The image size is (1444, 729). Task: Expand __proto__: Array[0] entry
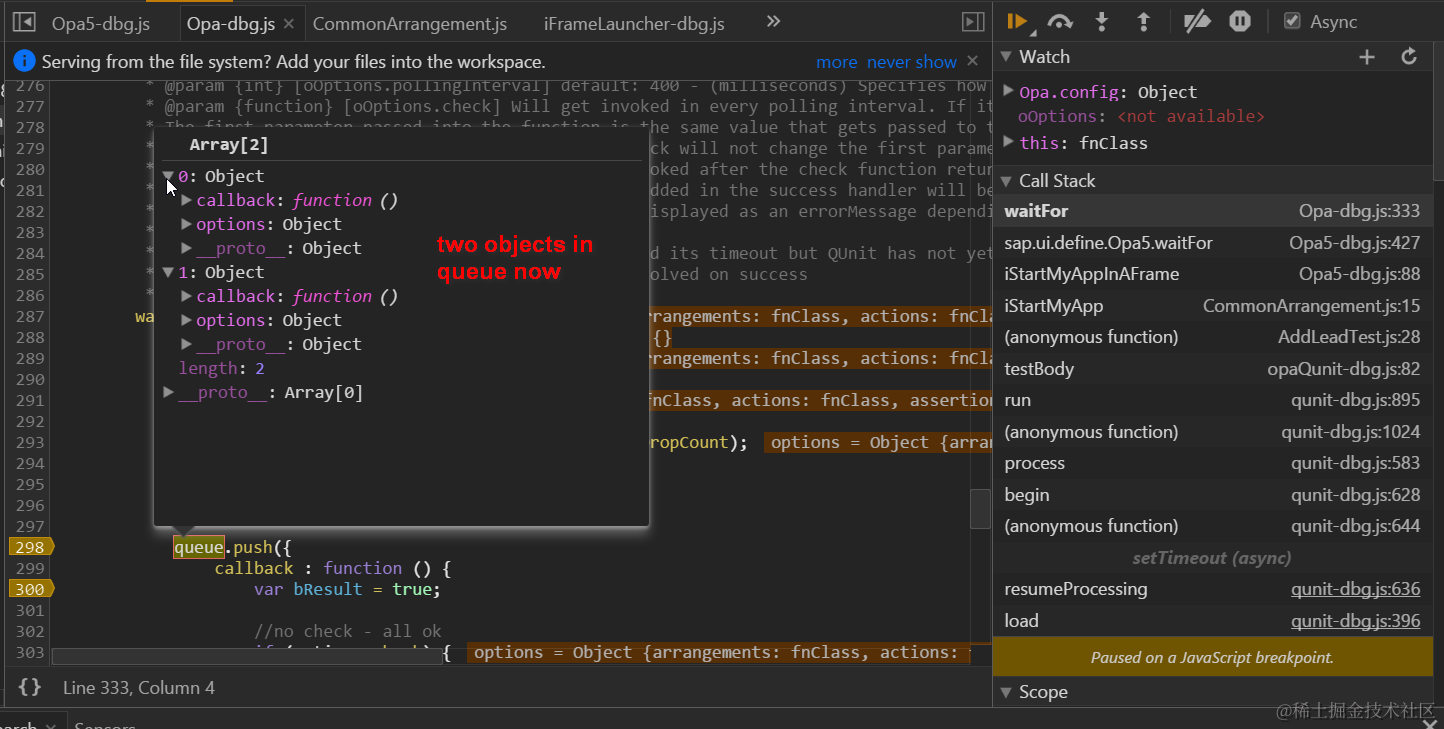[169, 392]
